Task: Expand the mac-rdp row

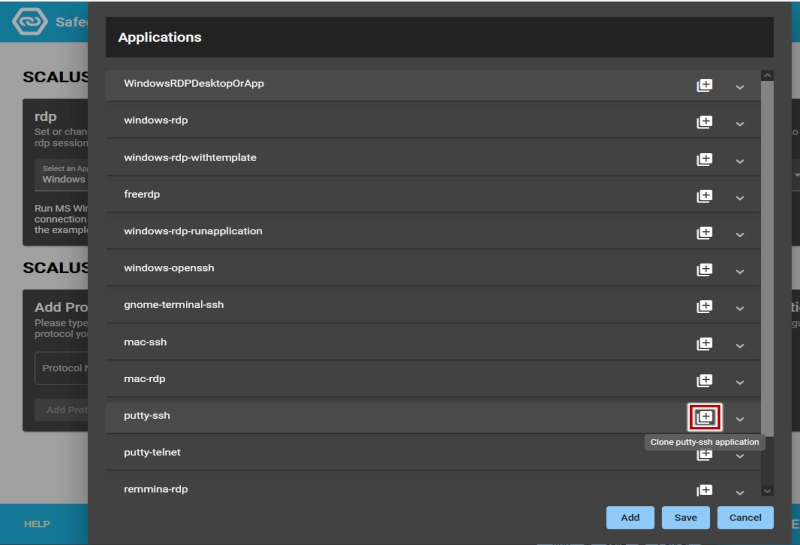Action: pyautogui.click(x=739, y=382)
